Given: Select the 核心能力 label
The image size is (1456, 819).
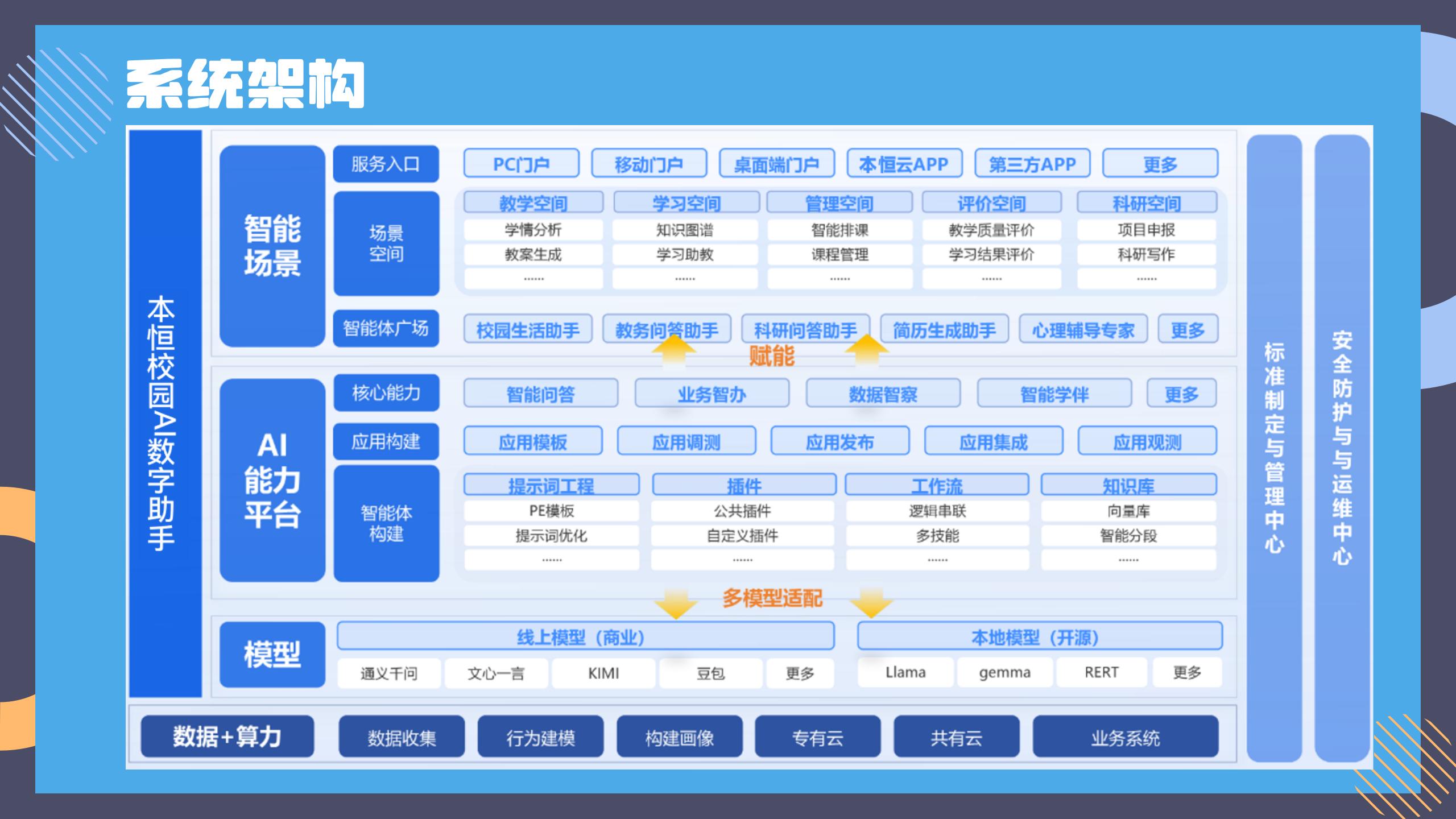Looking at the screenshot, I should tap(386, 392).
